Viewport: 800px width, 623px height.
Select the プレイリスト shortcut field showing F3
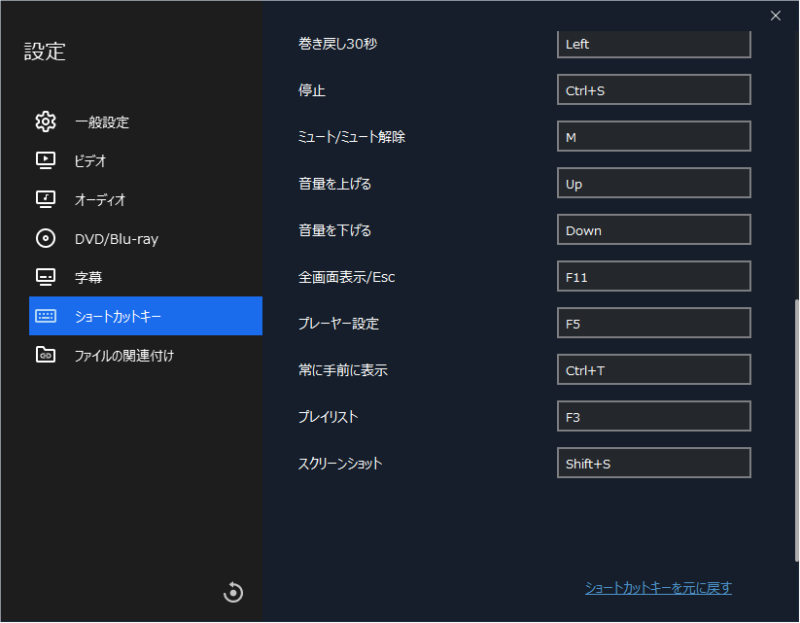click(653, 416)
